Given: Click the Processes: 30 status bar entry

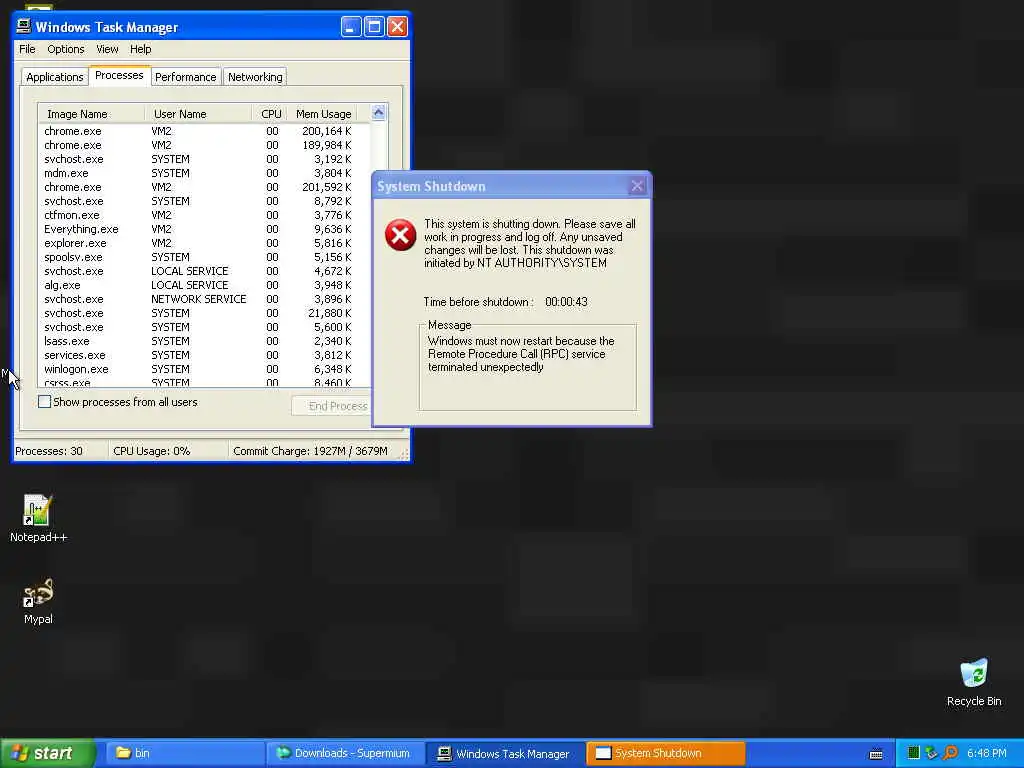Looking at the screenshot, I should [x=60, y=451].
